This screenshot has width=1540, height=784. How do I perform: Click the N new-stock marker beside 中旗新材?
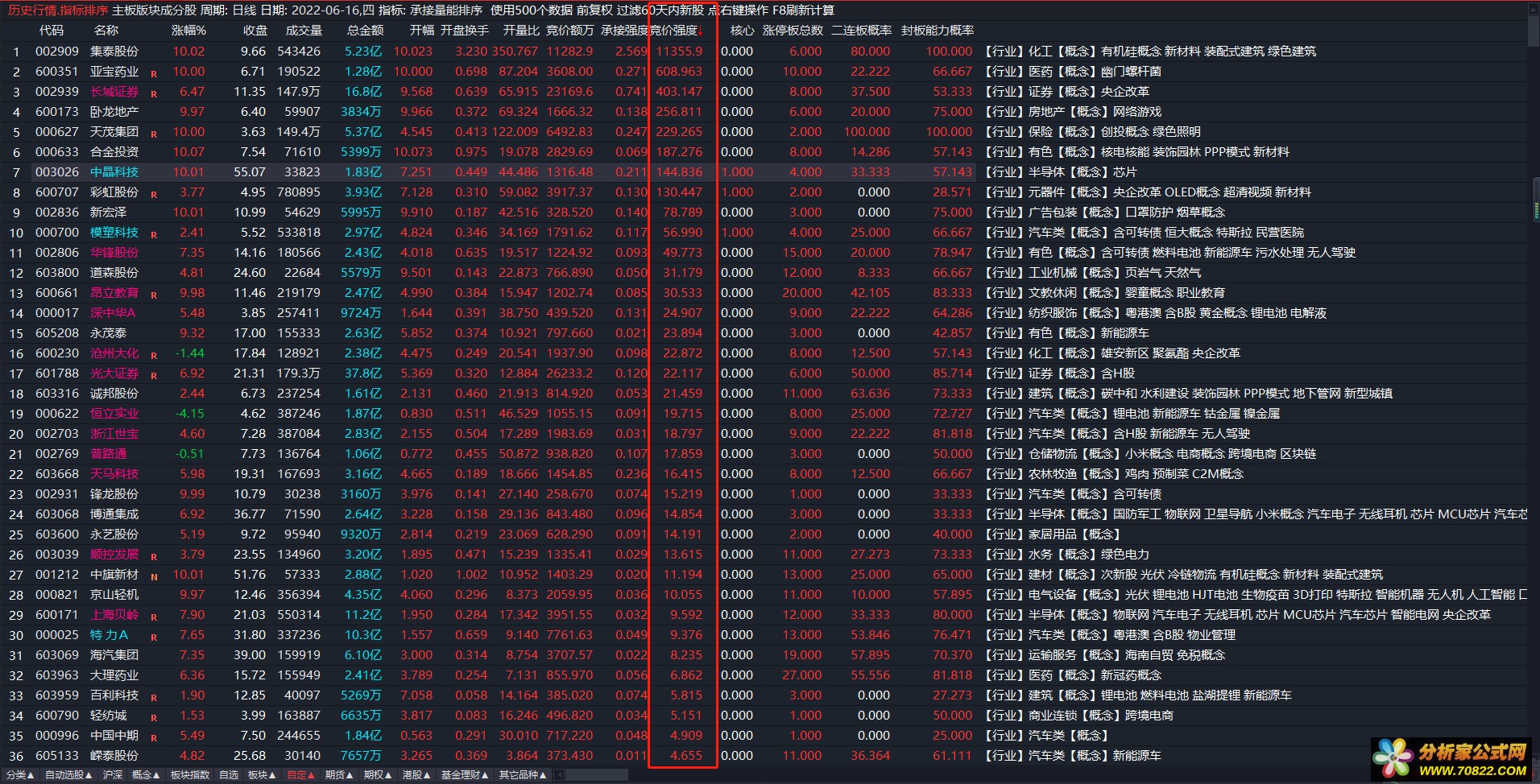[154, 577]
